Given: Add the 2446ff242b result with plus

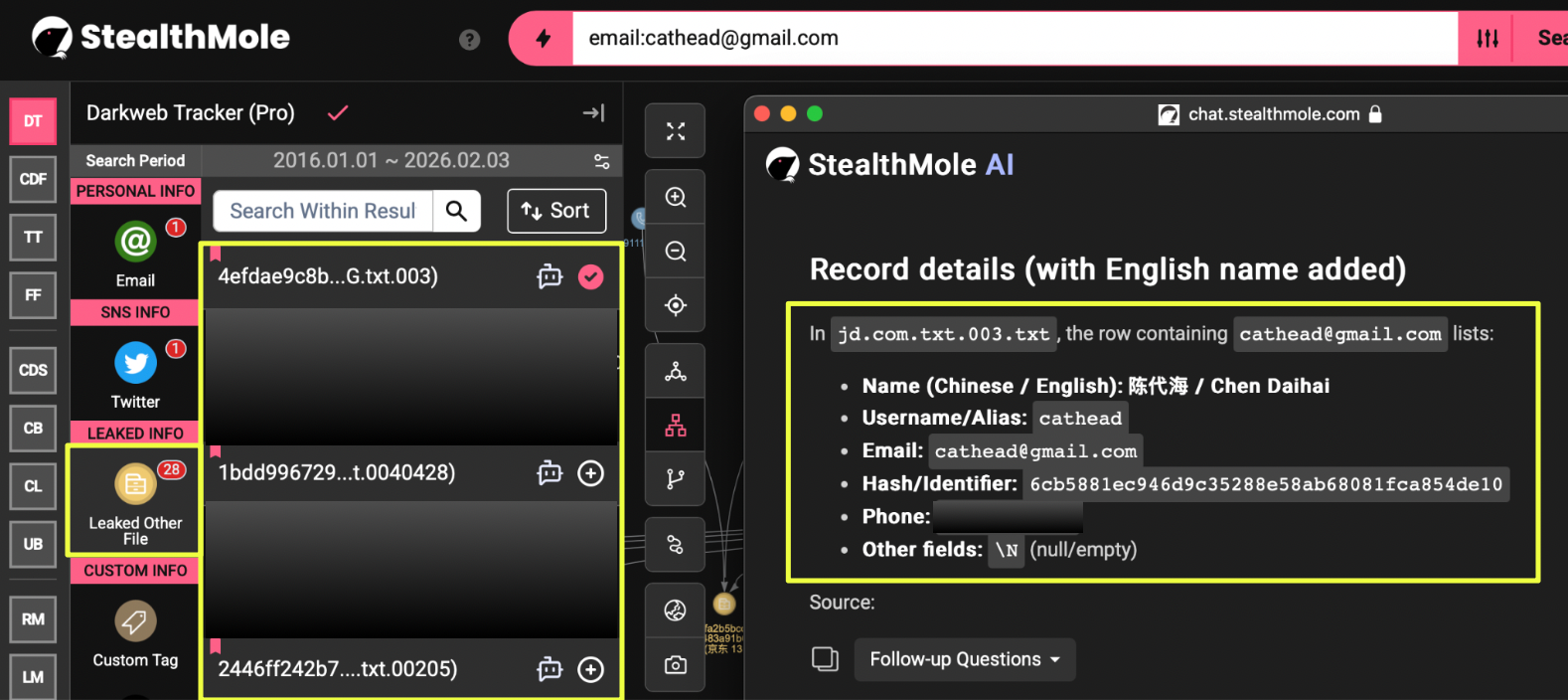Looking at the screenshot, I should pos(591,669).
